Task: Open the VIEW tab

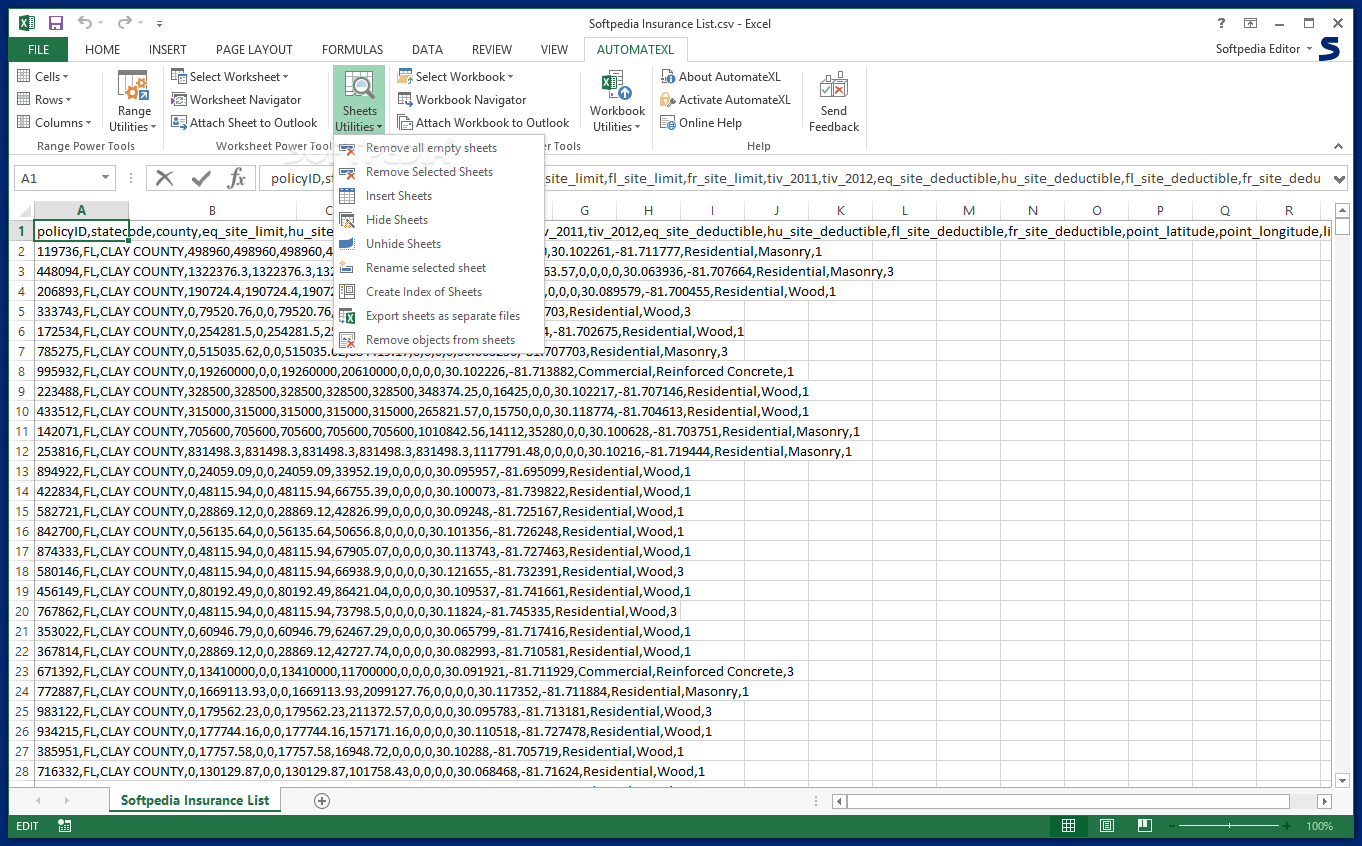Action: (x=554, y=50)
